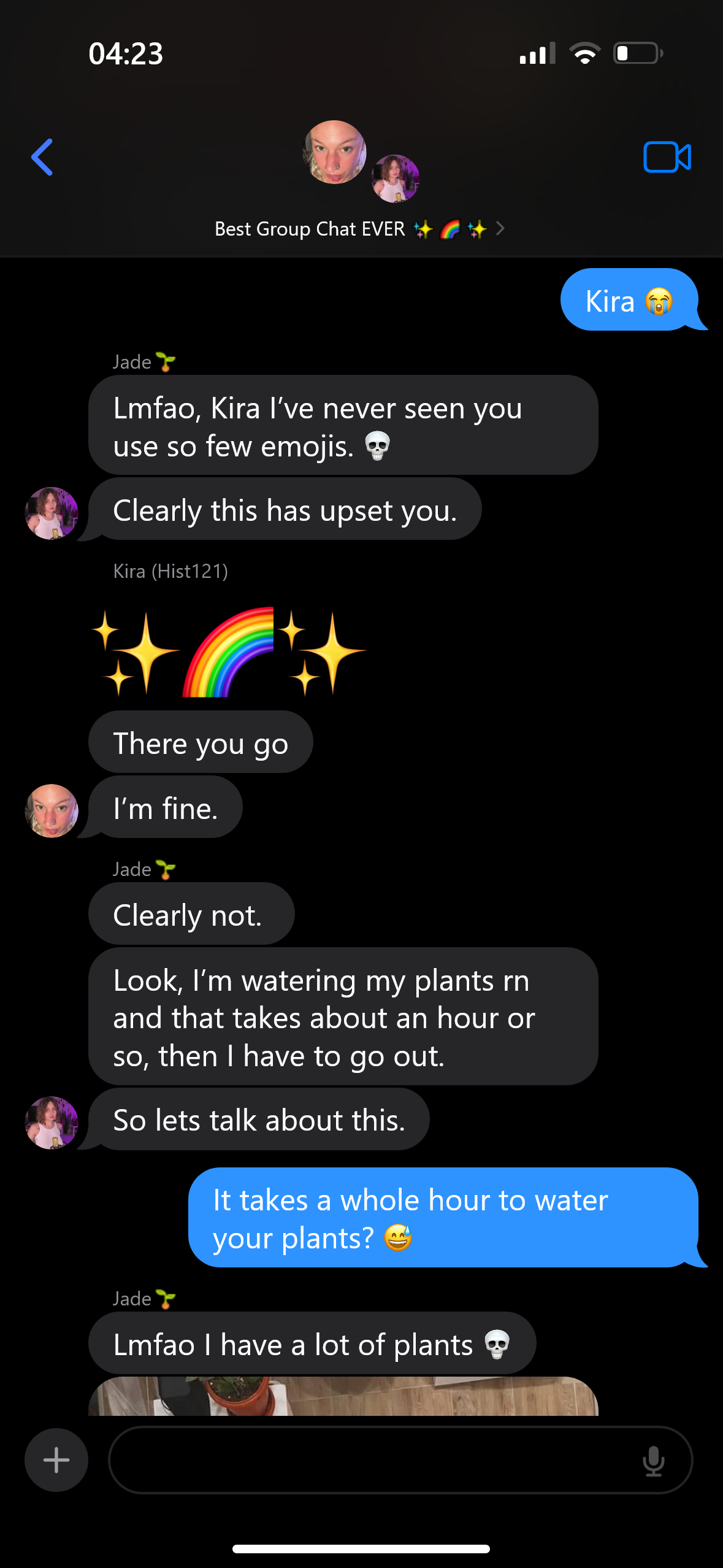Tap the large group avatar photo
Viewport: 723px width, 1568px height.
[334, 152]
